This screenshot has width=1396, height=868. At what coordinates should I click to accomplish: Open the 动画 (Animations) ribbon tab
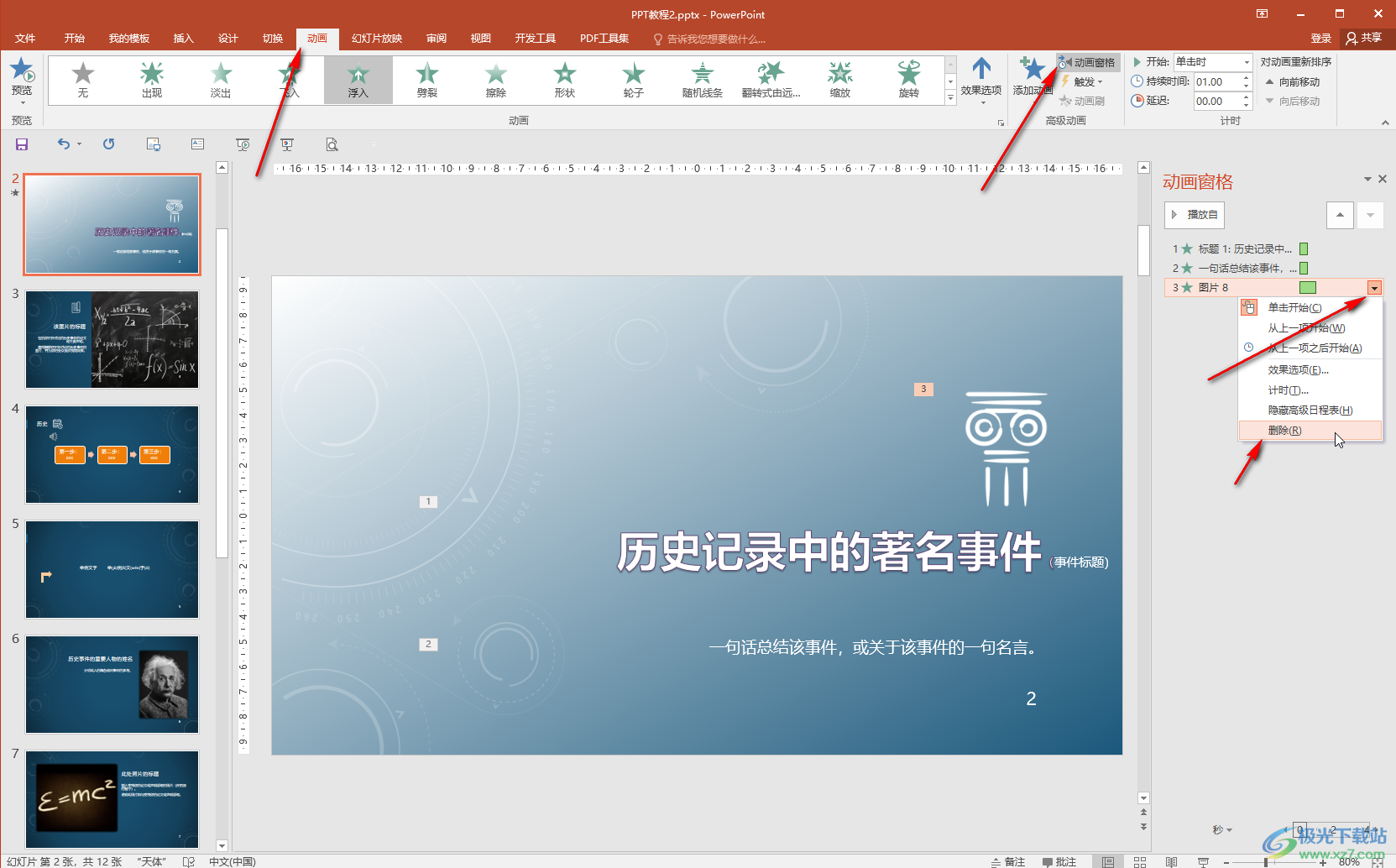[317, 39]
